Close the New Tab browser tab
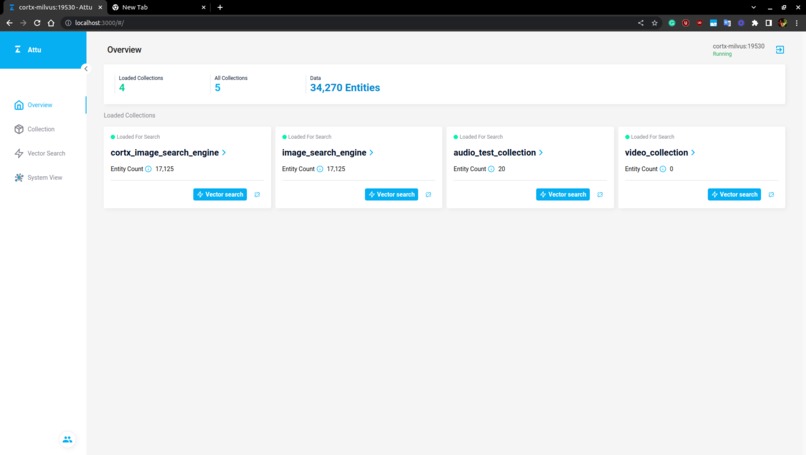This screenshot has height=455, width=806. point(204,7)
